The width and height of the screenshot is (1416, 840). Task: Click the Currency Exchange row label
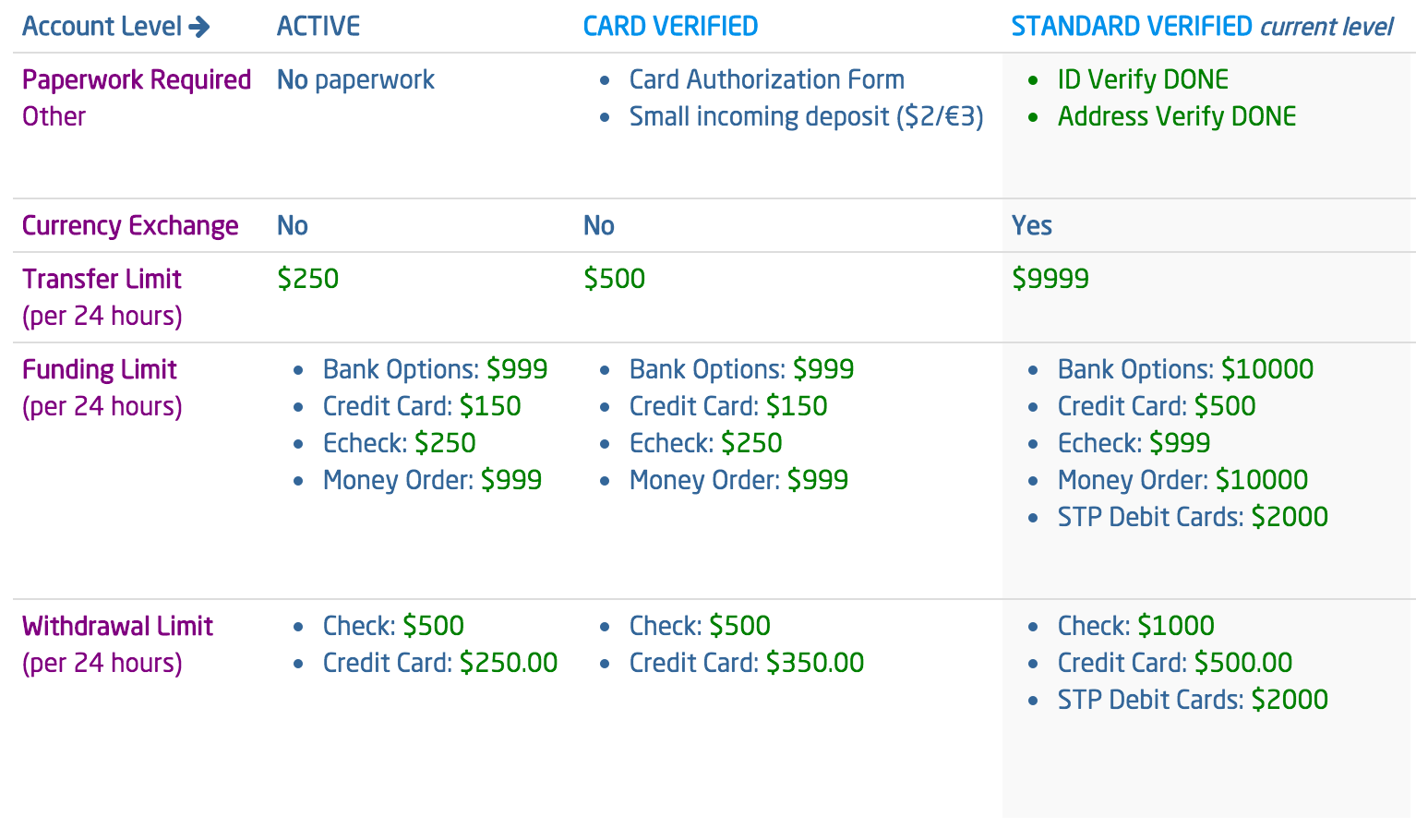tap(130, 226)
